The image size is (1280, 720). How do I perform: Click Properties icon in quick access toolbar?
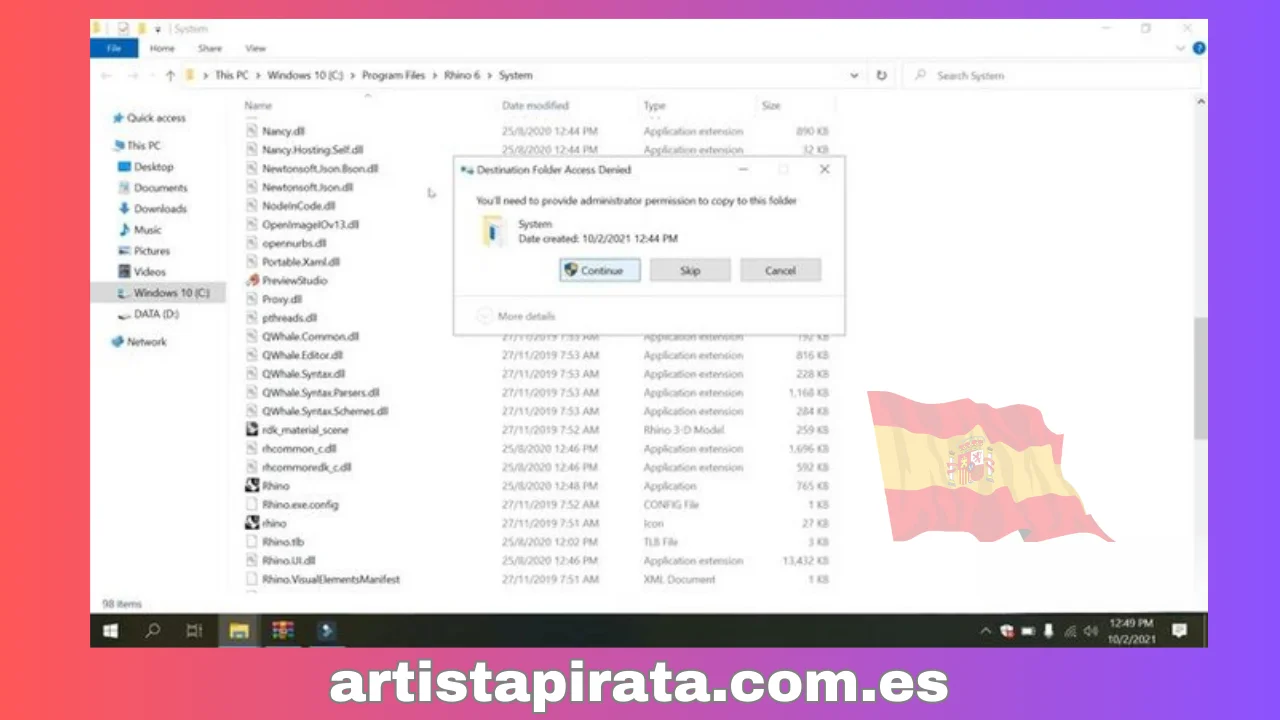[x=123, y=28]
